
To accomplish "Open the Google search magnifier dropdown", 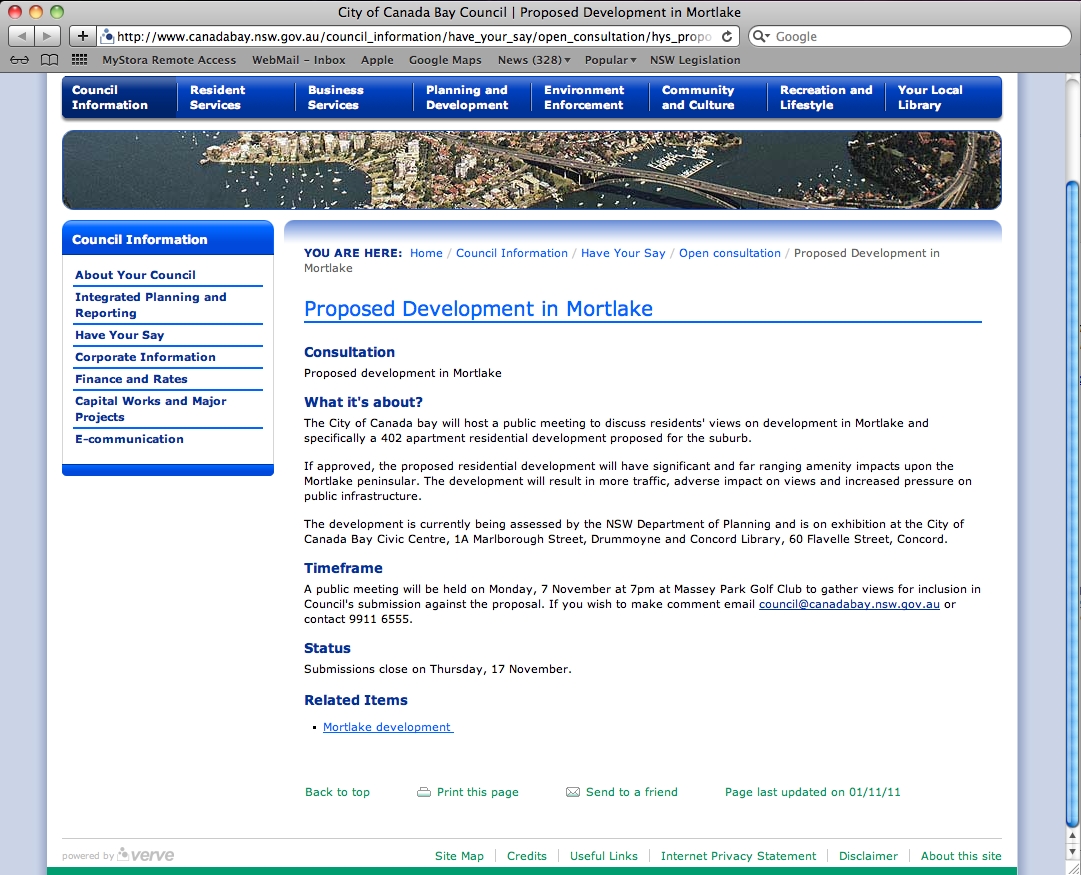I will (762, 36).
